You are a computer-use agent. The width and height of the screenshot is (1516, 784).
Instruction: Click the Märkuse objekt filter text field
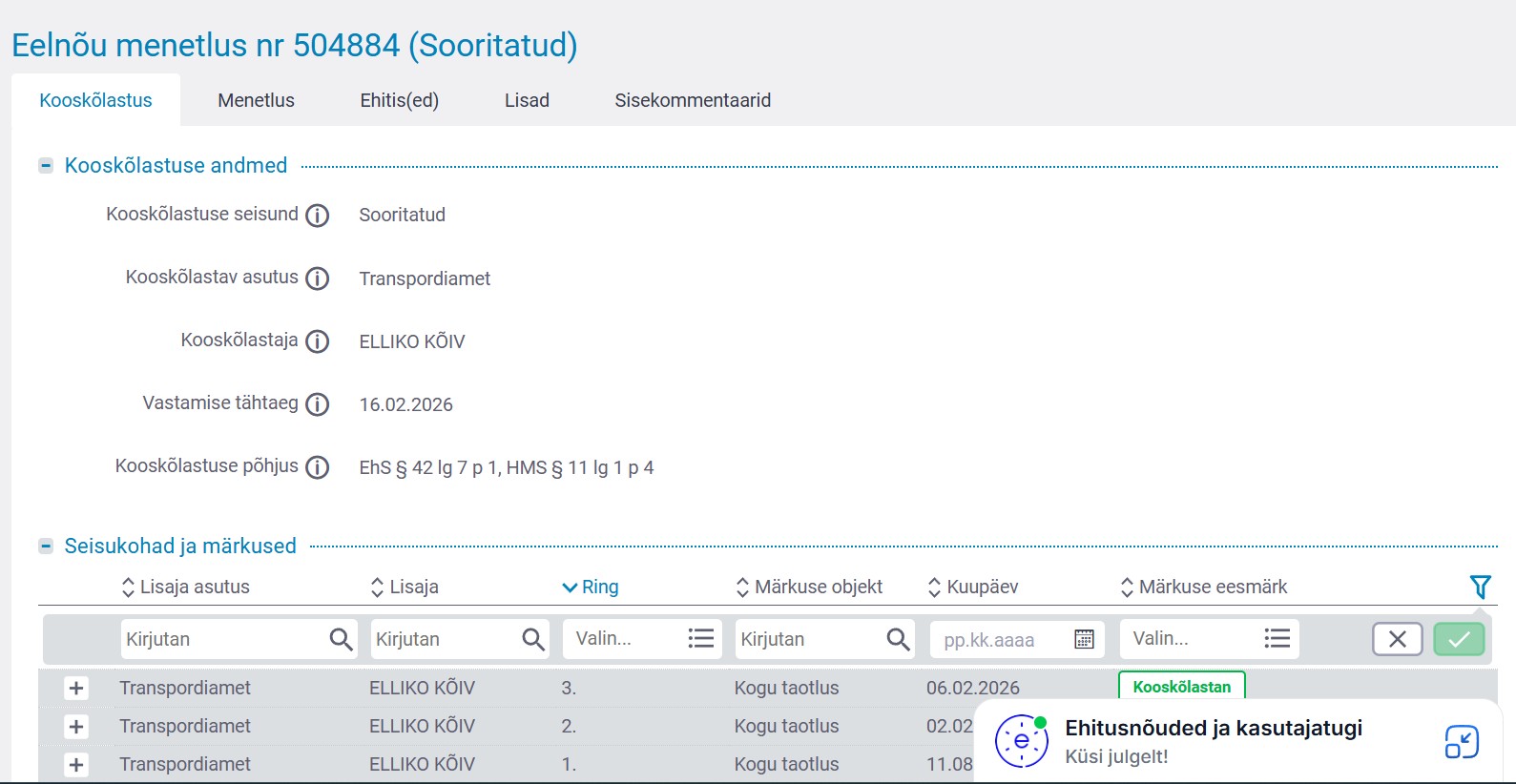pos(809,639)
